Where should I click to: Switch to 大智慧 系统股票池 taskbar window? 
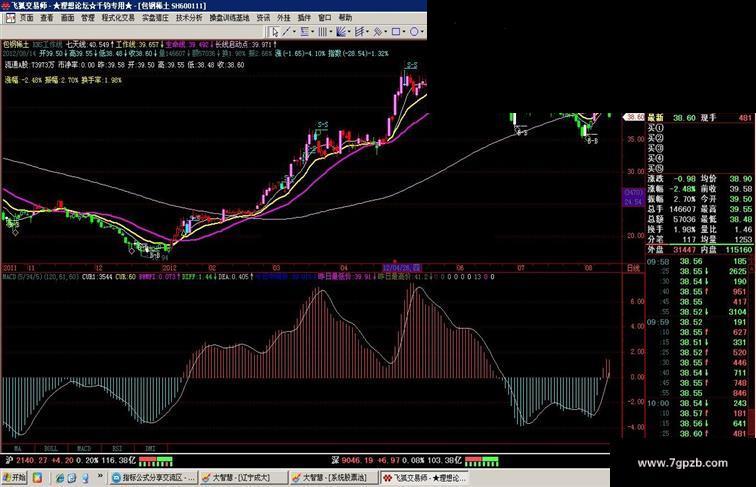coord(334,478)
